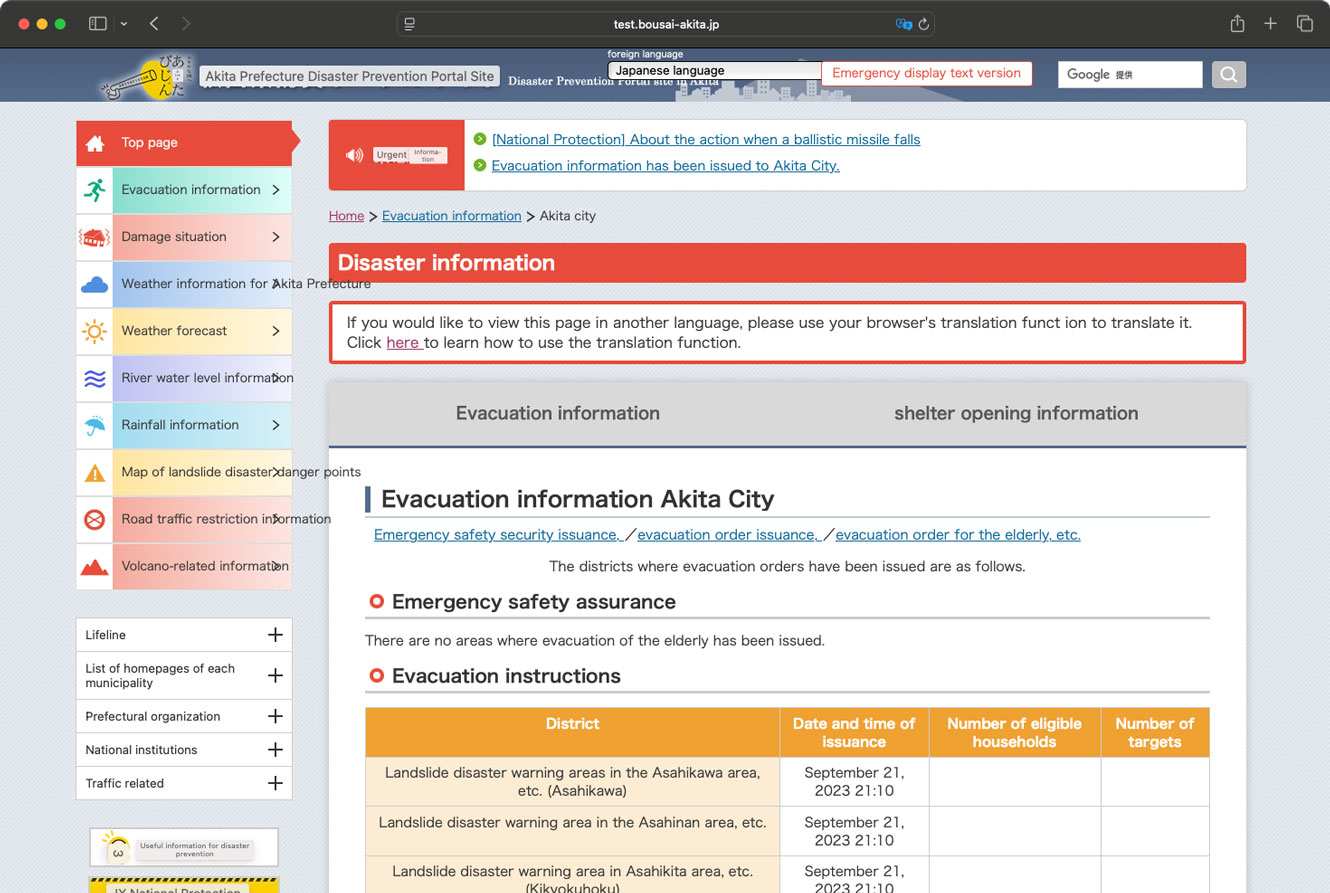1330x893 pixels.
Task: Open the foreign language selector
Action: click(714, 71)
